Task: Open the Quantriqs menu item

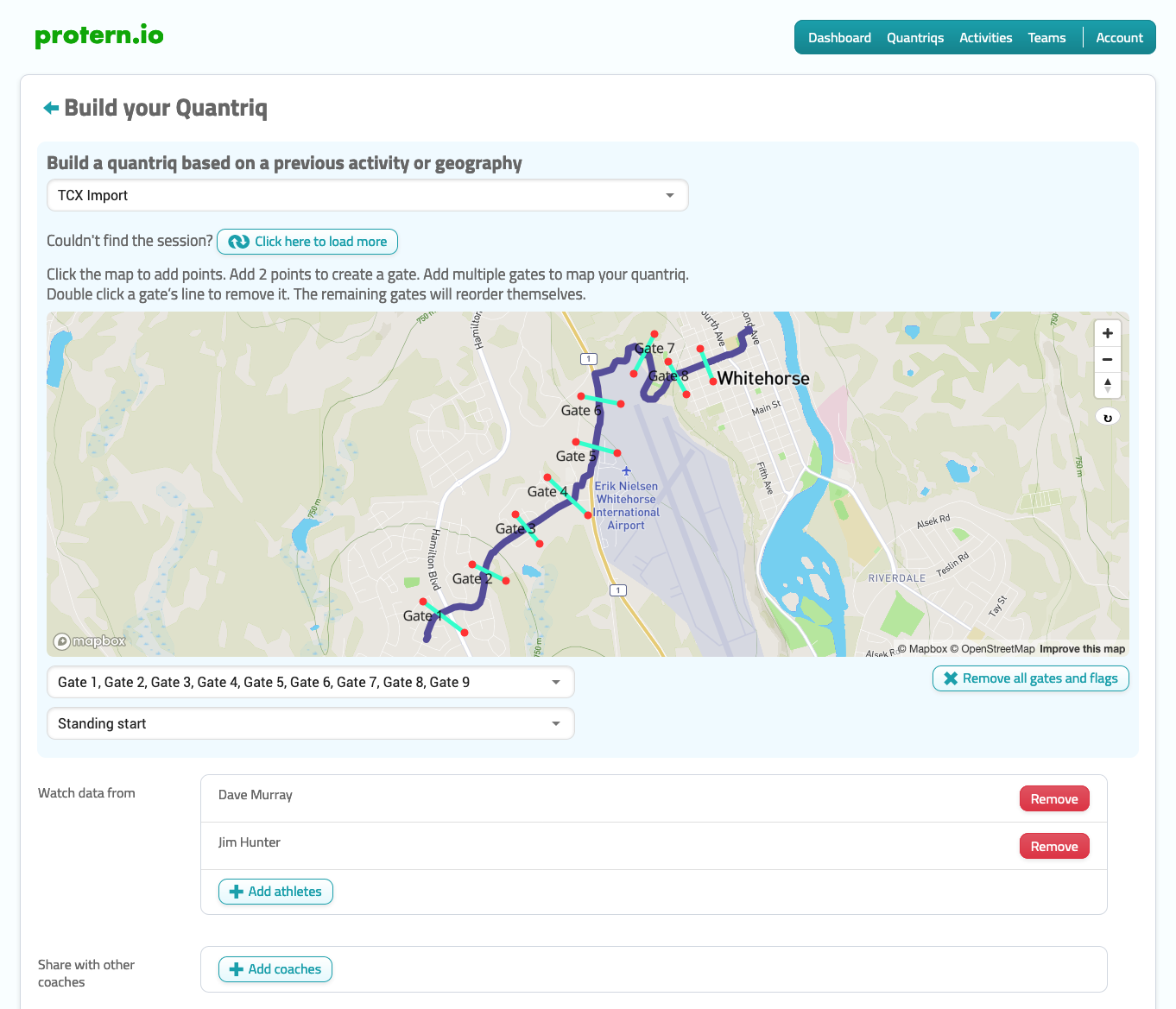Action: click(914, 38)
